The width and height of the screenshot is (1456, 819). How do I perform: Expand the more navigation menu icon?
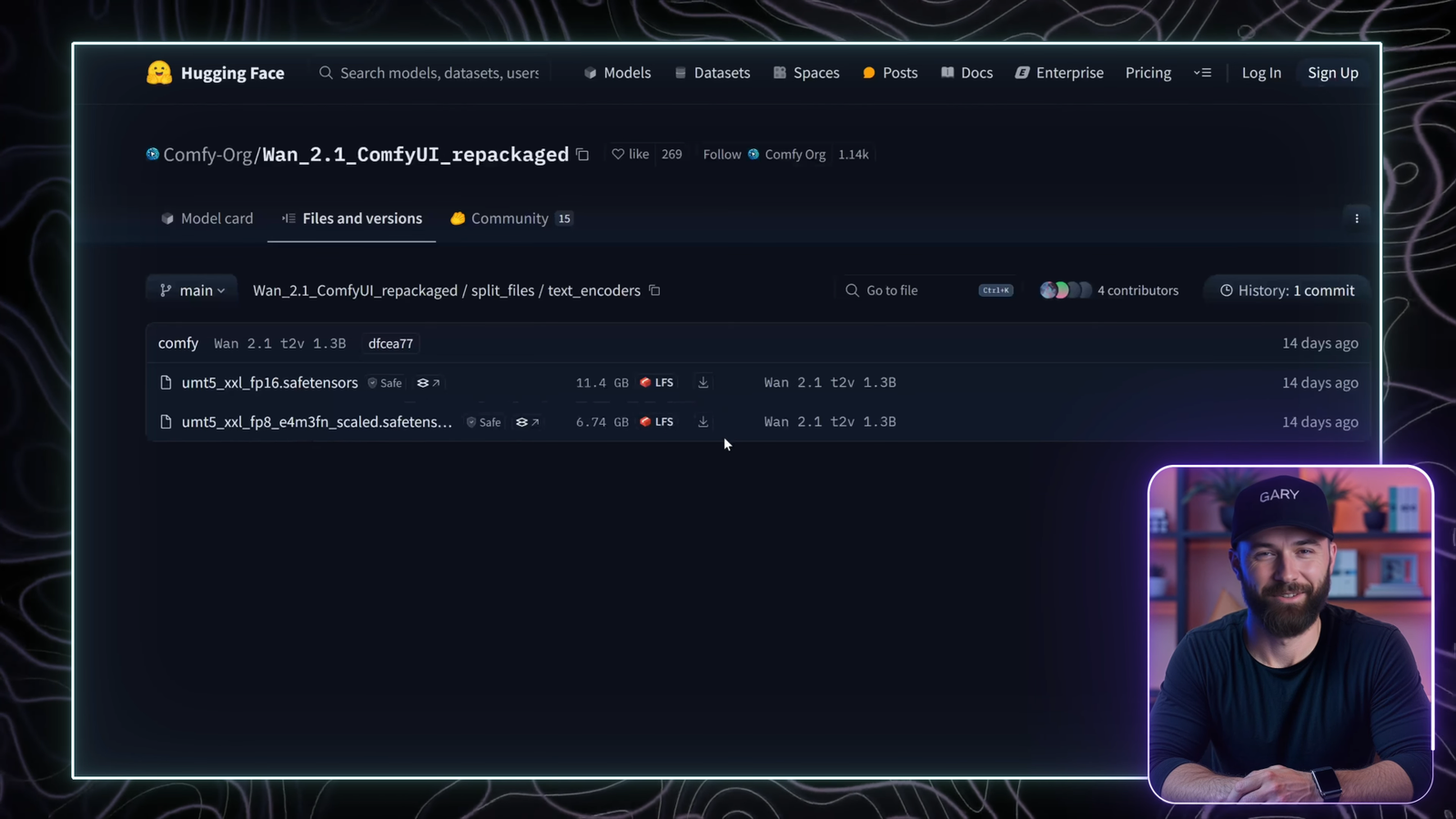(x=1202, y=73)
